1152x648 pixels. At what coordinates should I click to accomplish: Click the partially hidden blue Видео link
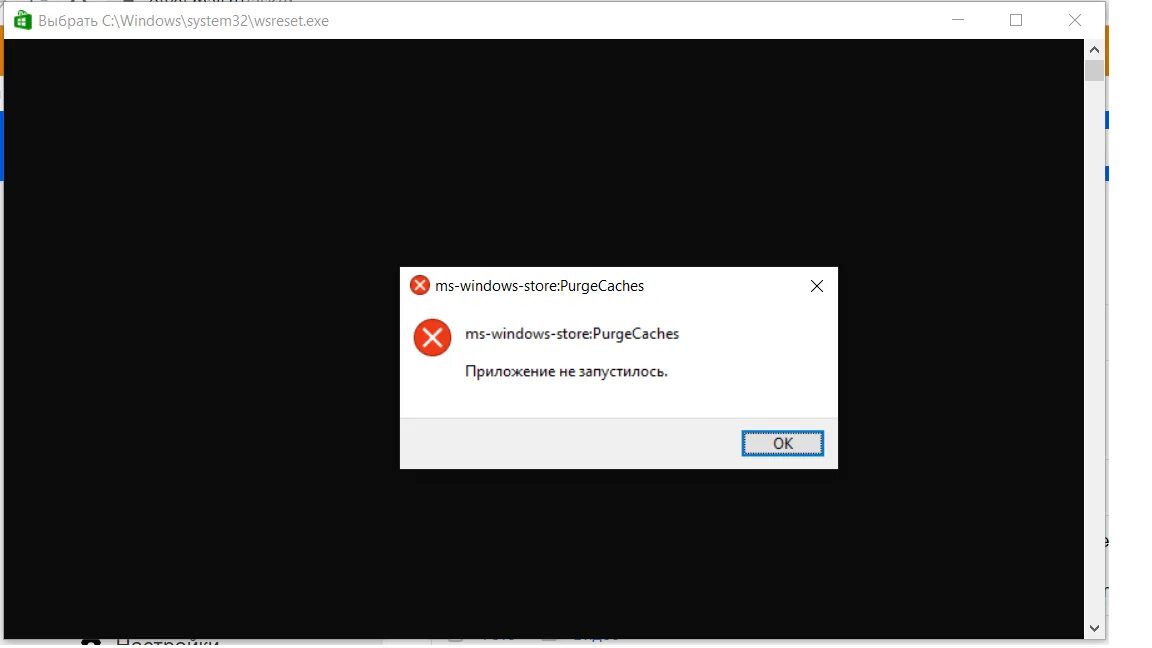point(596,639)
